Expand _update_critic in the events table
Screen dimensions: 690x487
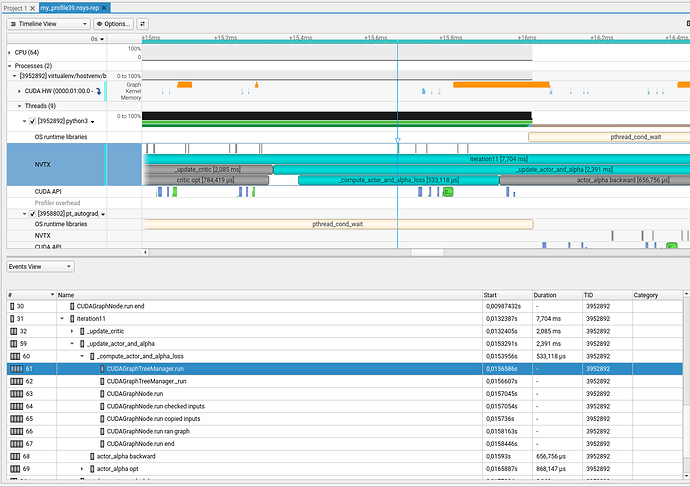tap(72, 331)
